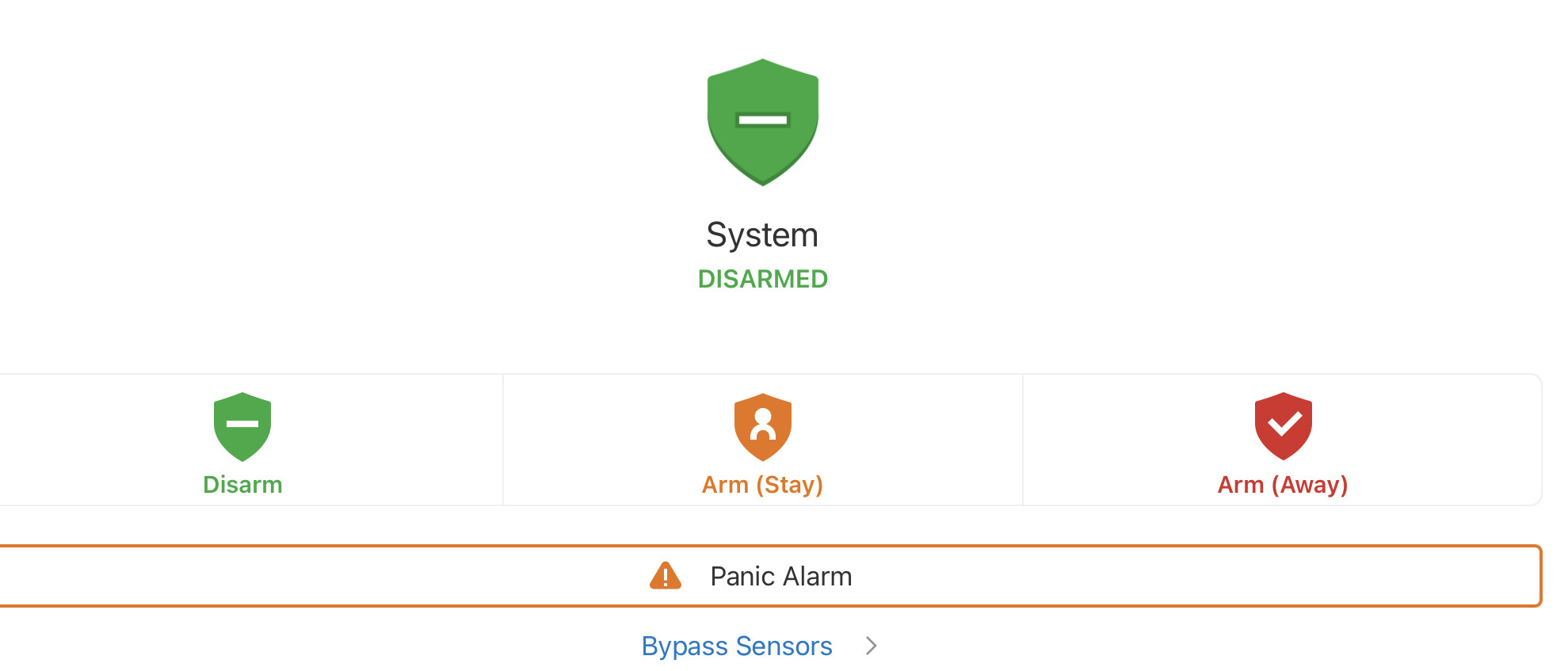Screen dimensions: 1568x671
Task: Click the DISARMED status text
Action: click(x=762, y=279)
